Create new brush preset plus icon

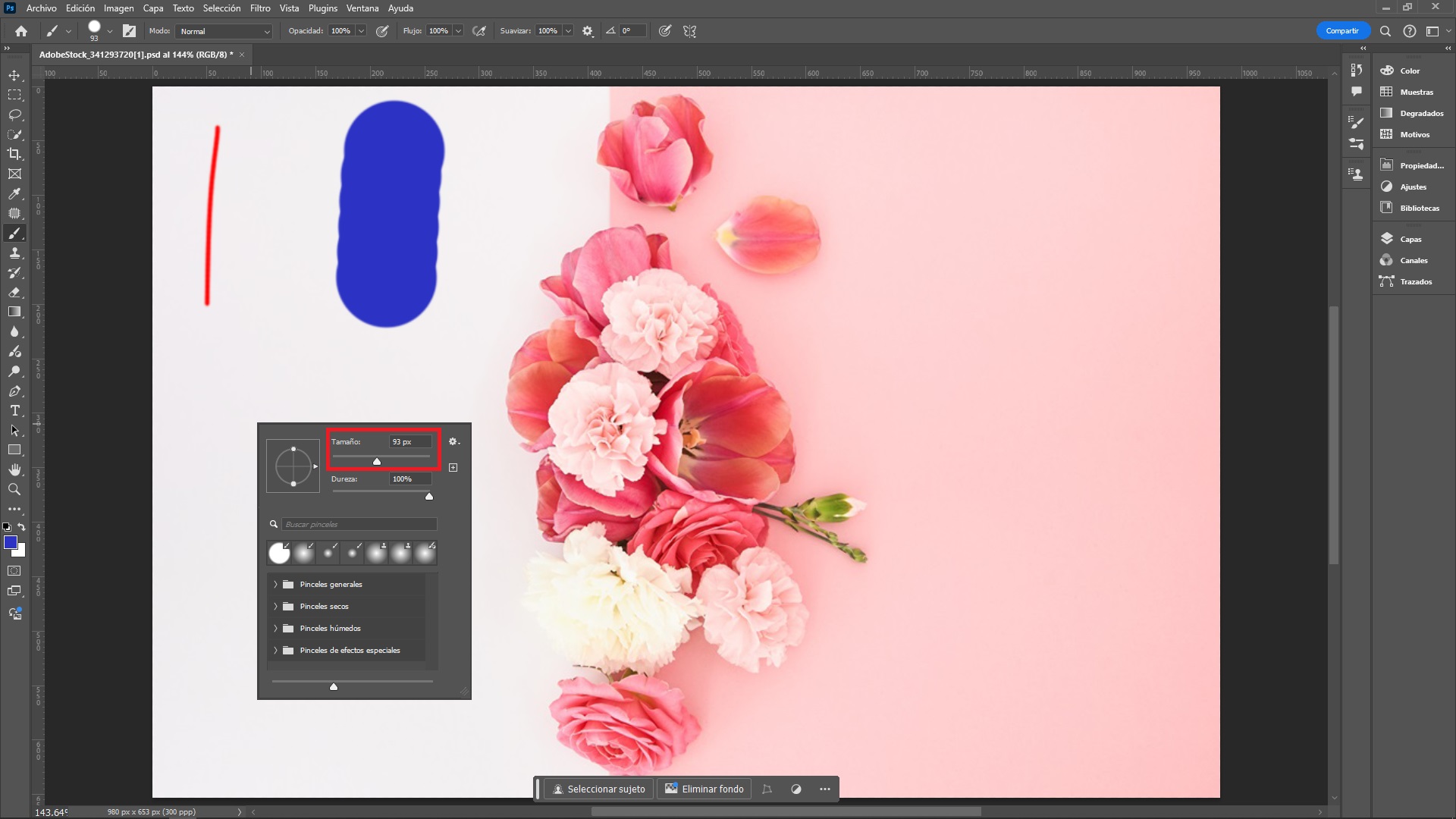click(x=453, y=467)
